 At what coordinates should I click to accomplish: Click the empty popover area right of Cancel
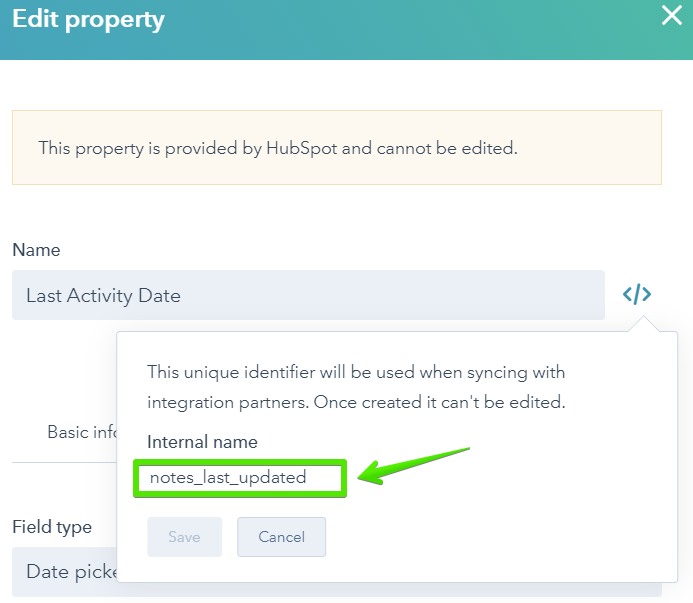tap(499, 537)
